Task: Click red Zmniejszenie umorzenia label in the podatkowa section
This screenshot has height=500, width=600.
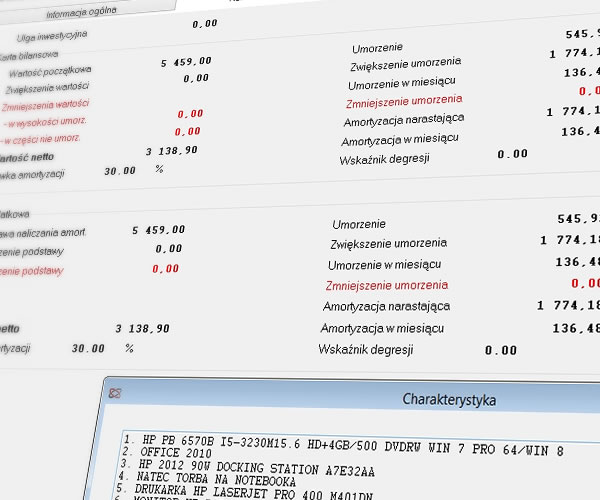Action: point(387,286)
